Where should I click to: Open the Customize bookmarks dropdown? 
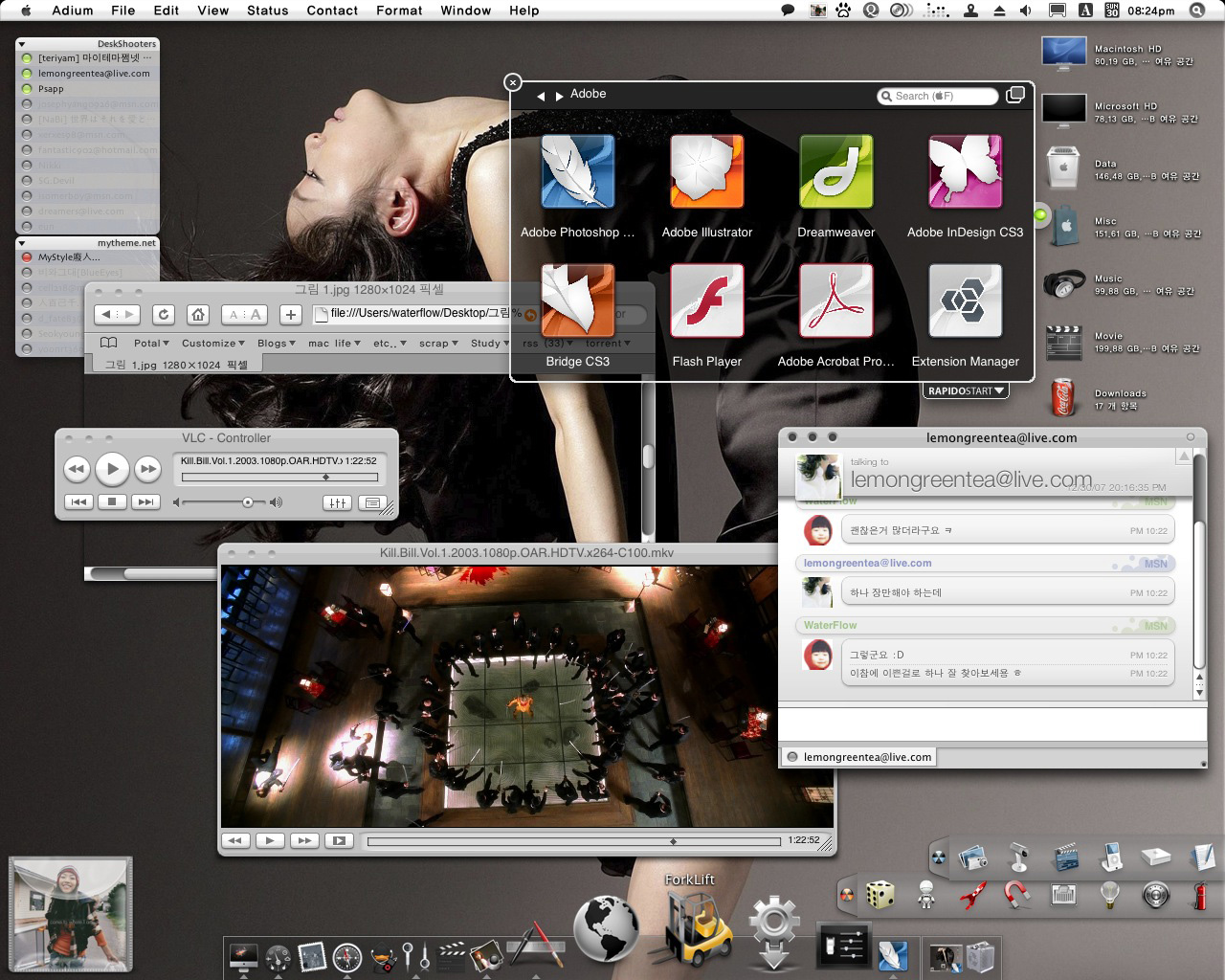click(x=212, y=343)
